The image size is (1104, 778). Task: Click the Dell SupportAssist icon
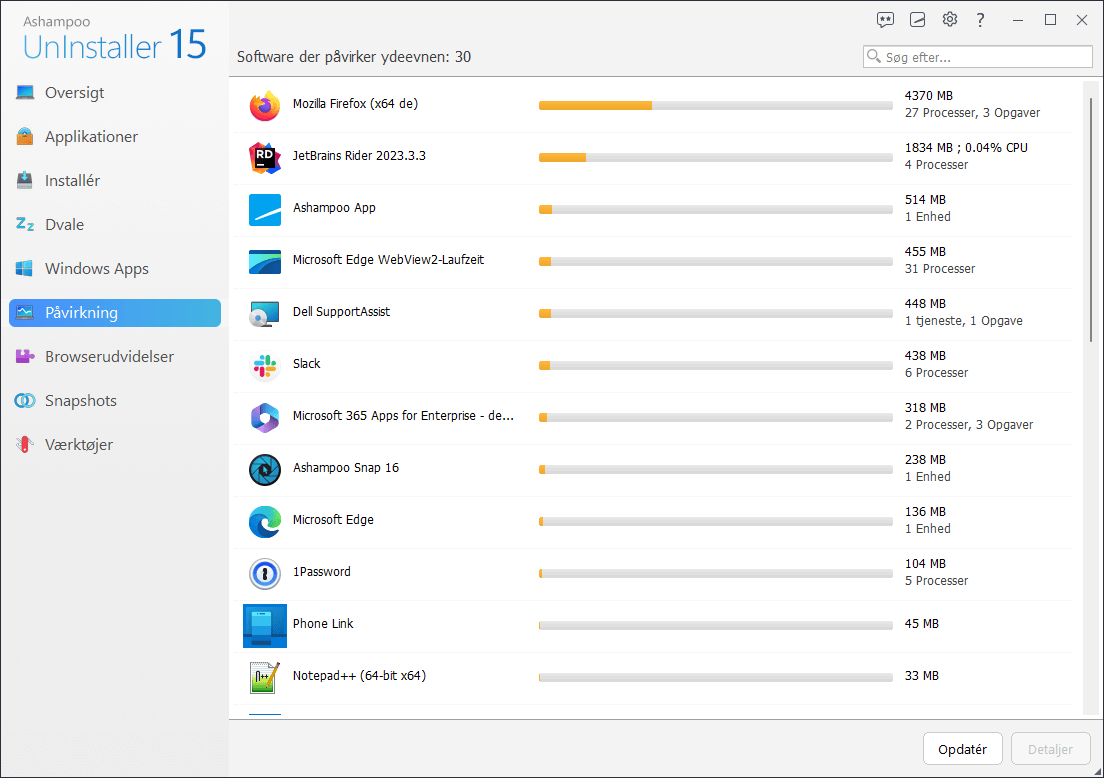pos(265,314)
